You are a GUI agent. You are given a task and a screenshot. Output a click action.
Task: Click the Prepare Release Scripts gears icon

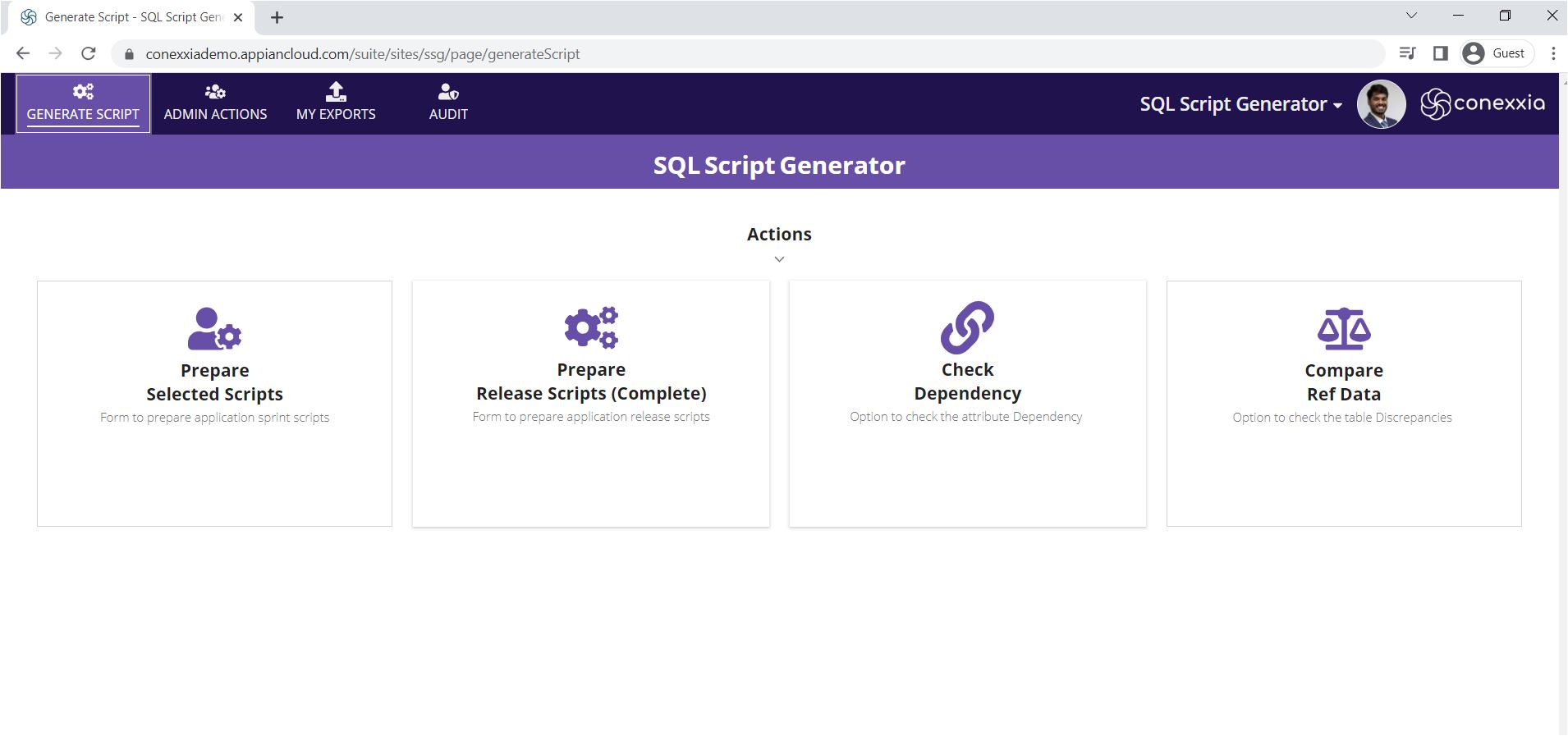[x=591, y=327]
